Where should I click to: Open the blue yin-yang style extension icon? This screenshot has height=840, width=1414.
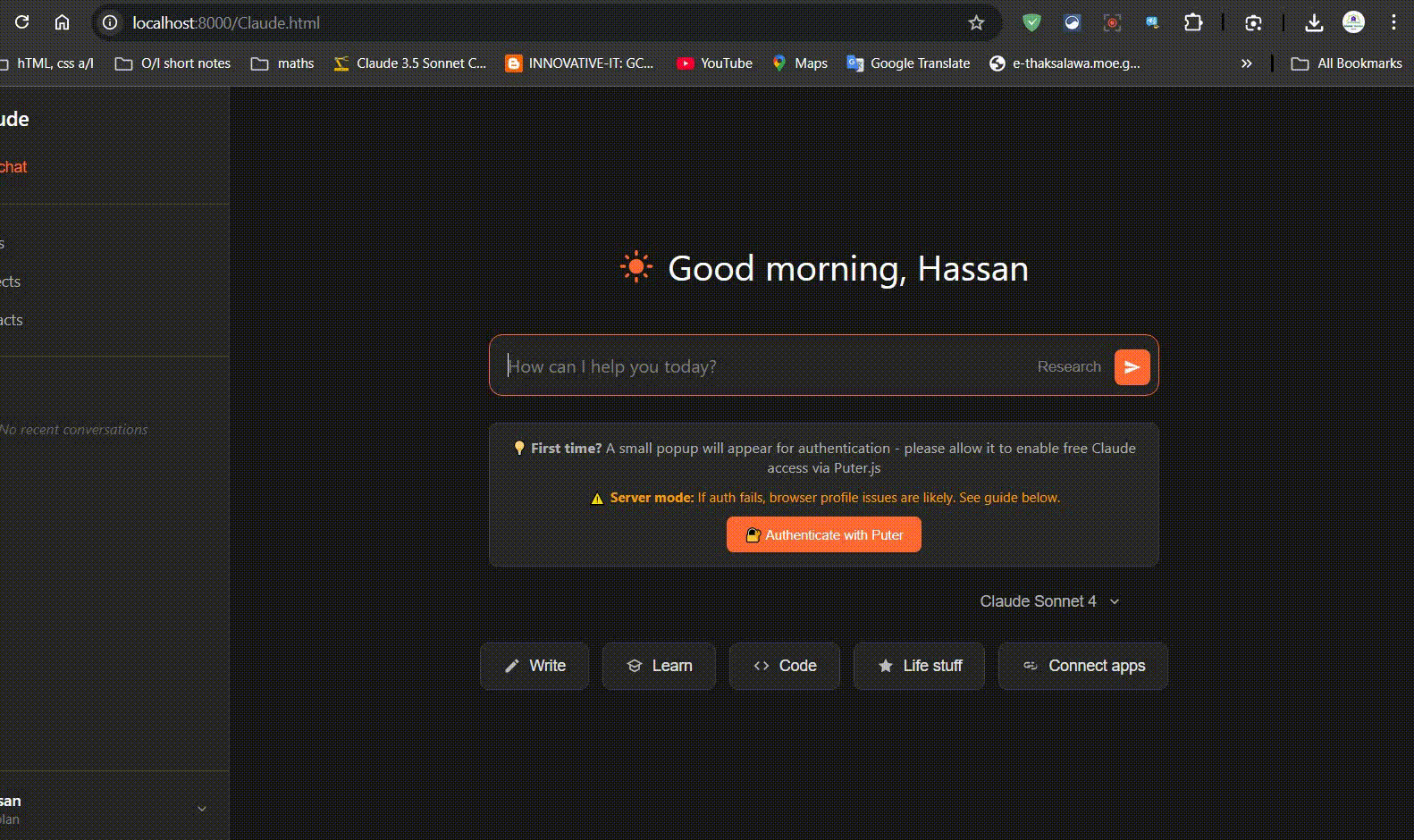click(x=1072, y=22)
